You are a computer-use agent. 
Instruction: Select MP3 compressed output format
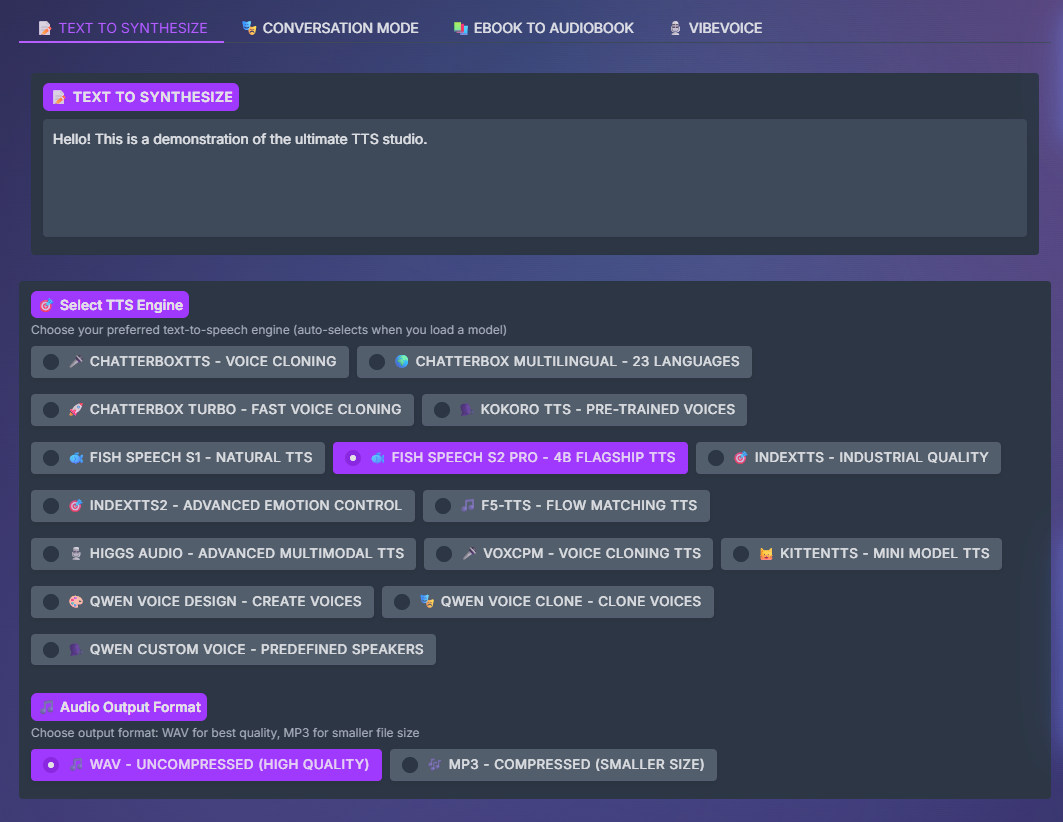[410, 765]
